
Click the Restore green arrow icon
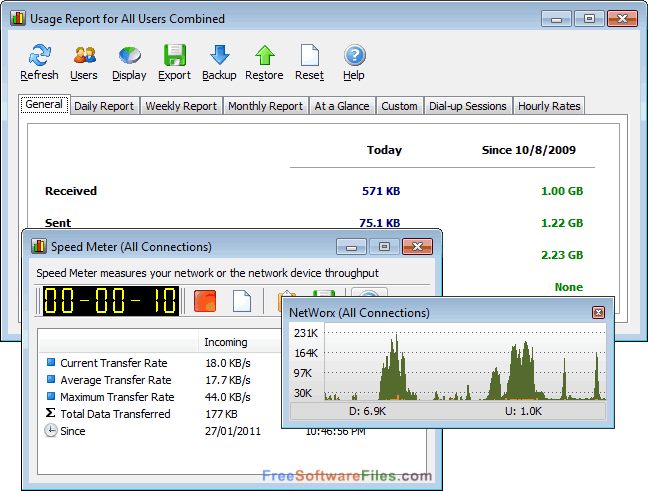[264, 55]
